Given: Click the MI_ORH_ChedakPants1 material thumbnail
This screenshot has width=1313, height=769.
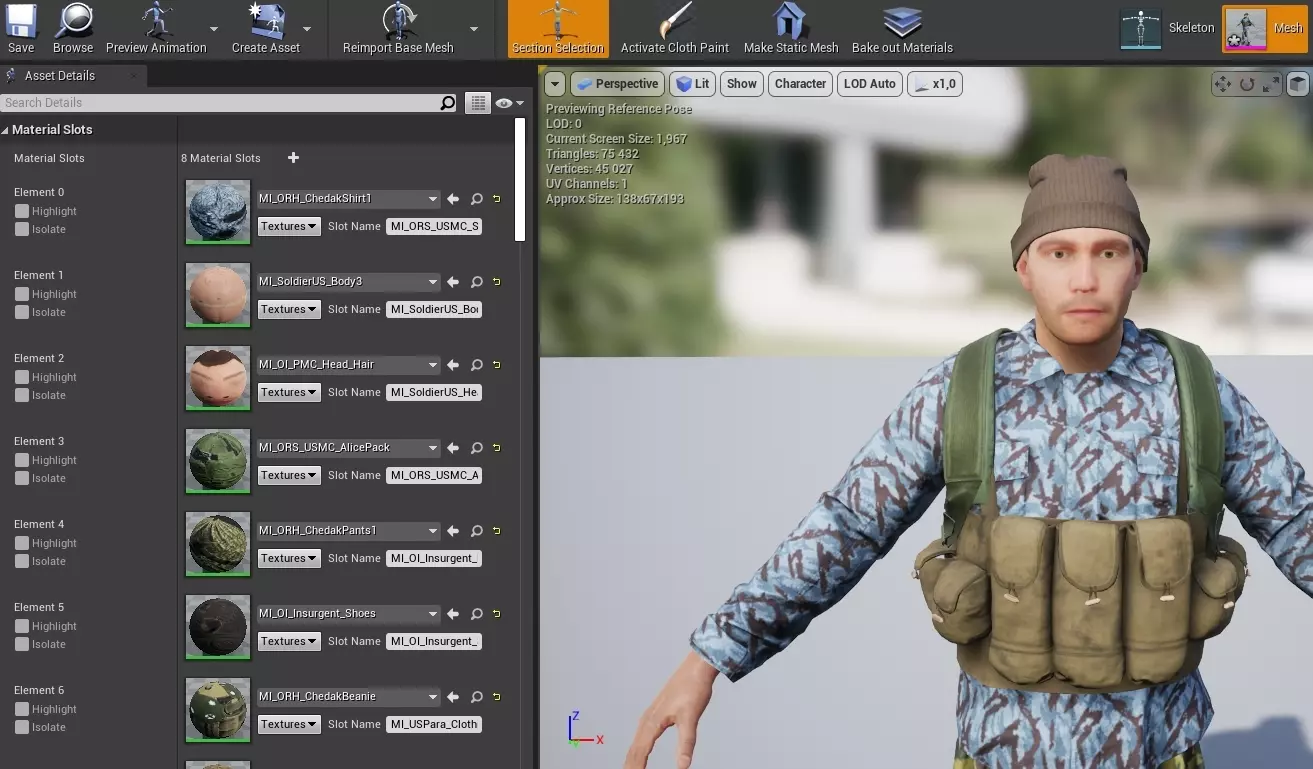Looking at the screenshot, I should (x=218, y=544).
